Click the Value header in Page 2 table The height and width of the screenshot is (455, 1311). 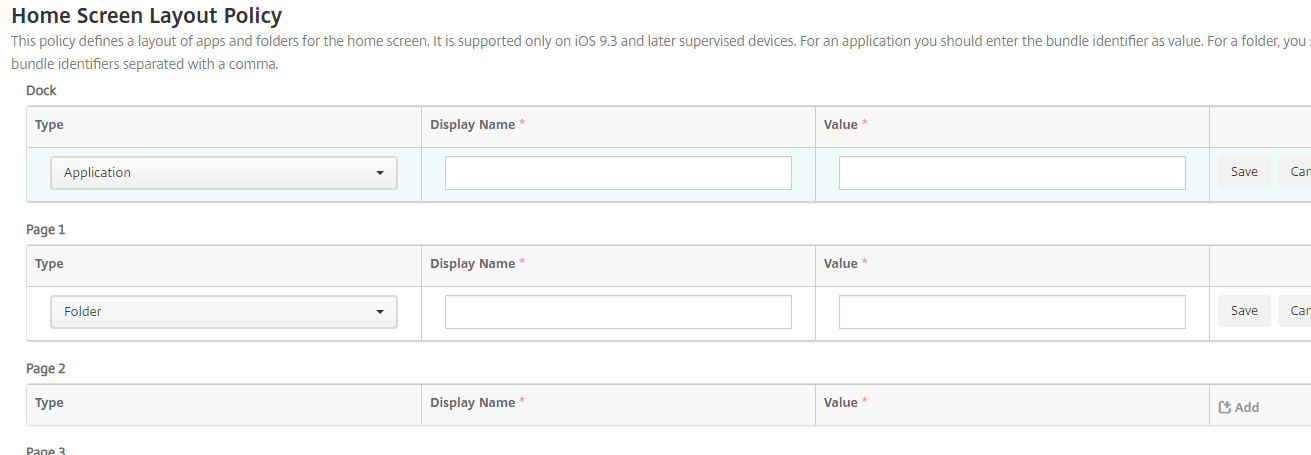(x=840, y=403)
